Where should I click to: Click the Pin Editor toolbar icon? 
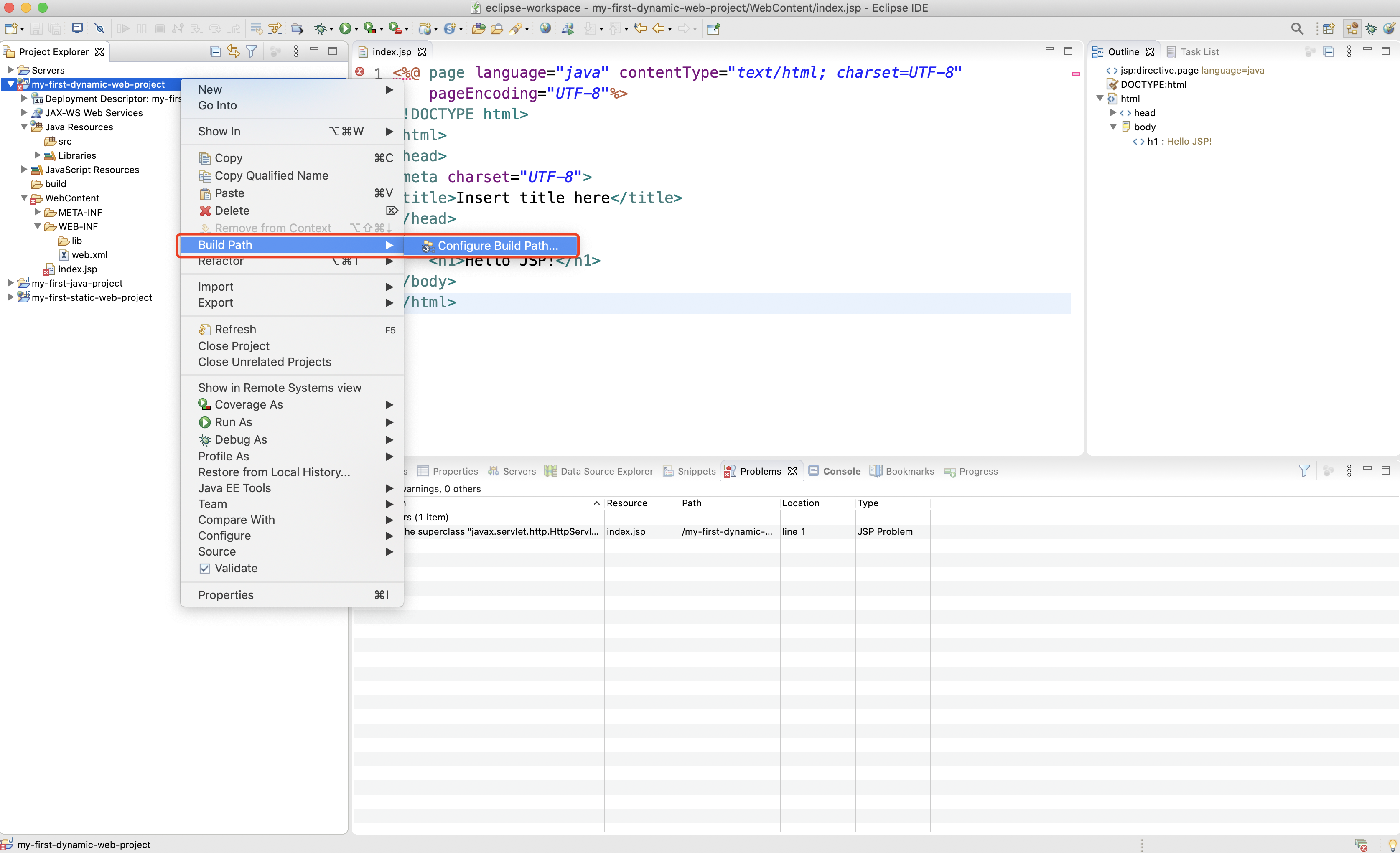[714, 28]
